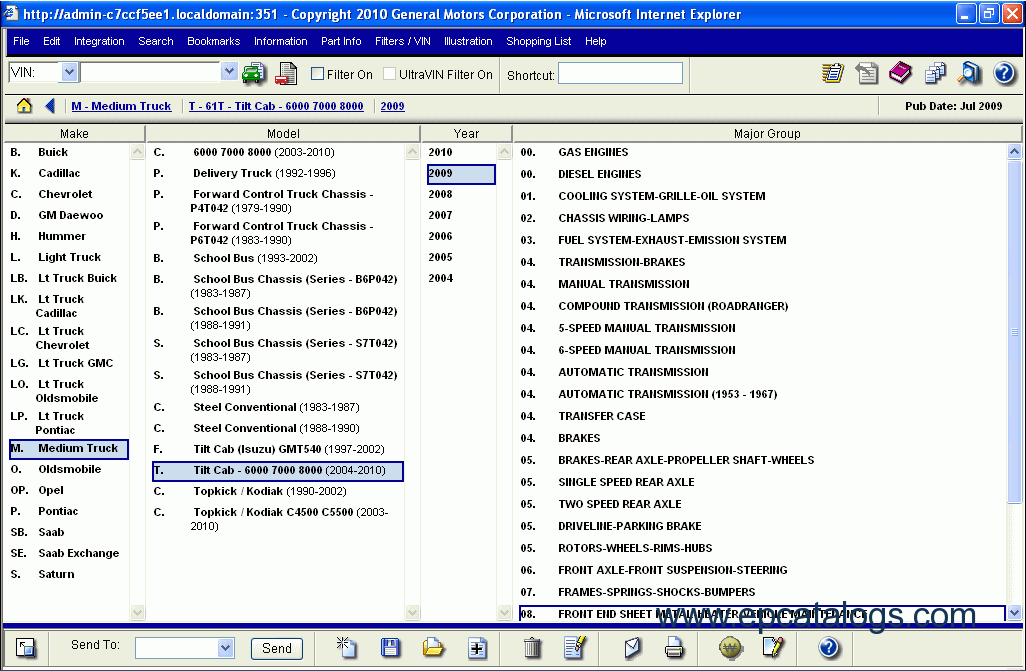Click the blue floppy disk save icon
Image resolution: width=1026 pixels, height=671 pixels.
tap(390, 648)
